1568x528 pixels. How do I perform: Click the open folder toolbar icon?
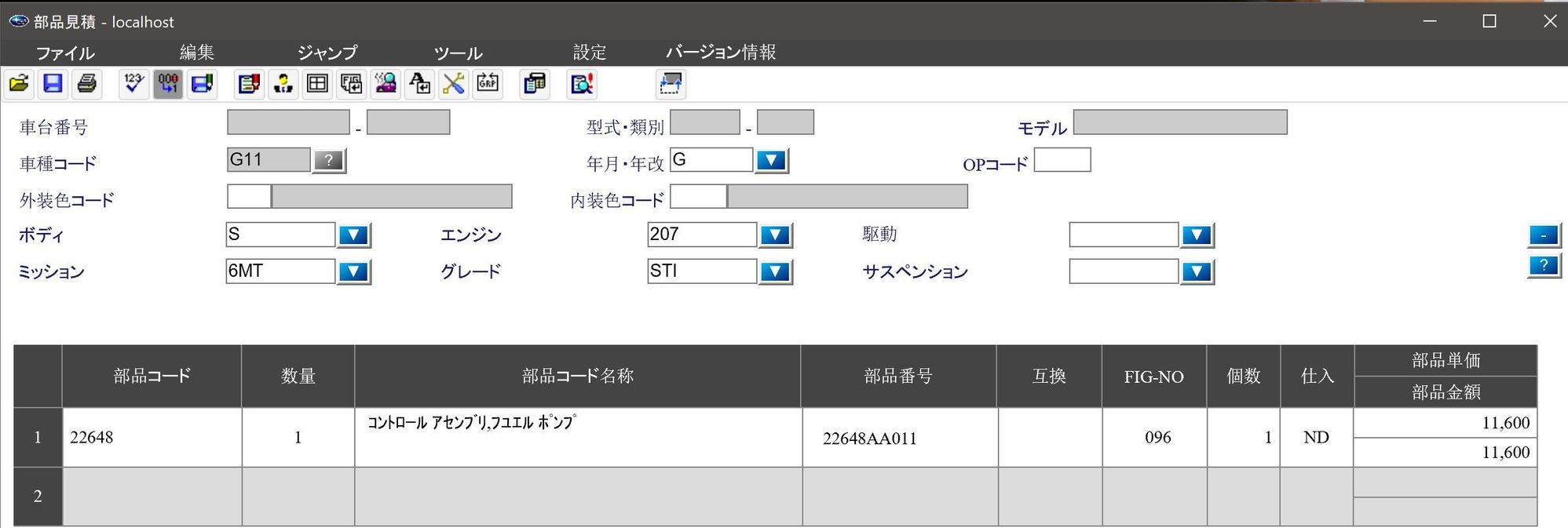click(20, 84)
